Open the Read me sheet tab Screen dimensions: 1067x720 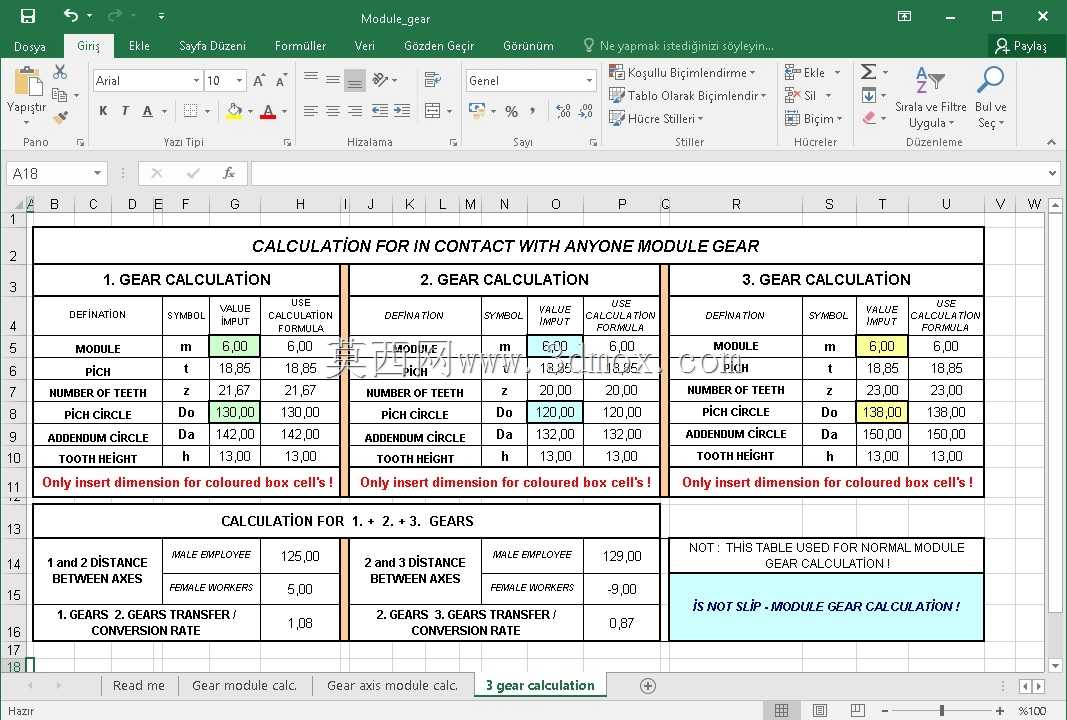point(139,685)
